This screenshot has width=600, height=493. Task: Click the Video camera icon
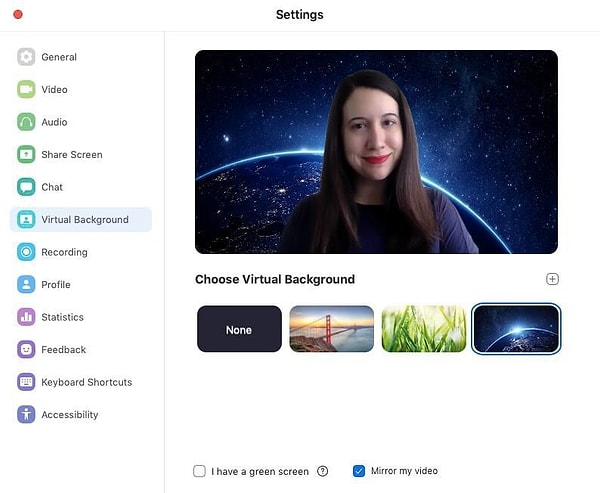click(26, 89)
